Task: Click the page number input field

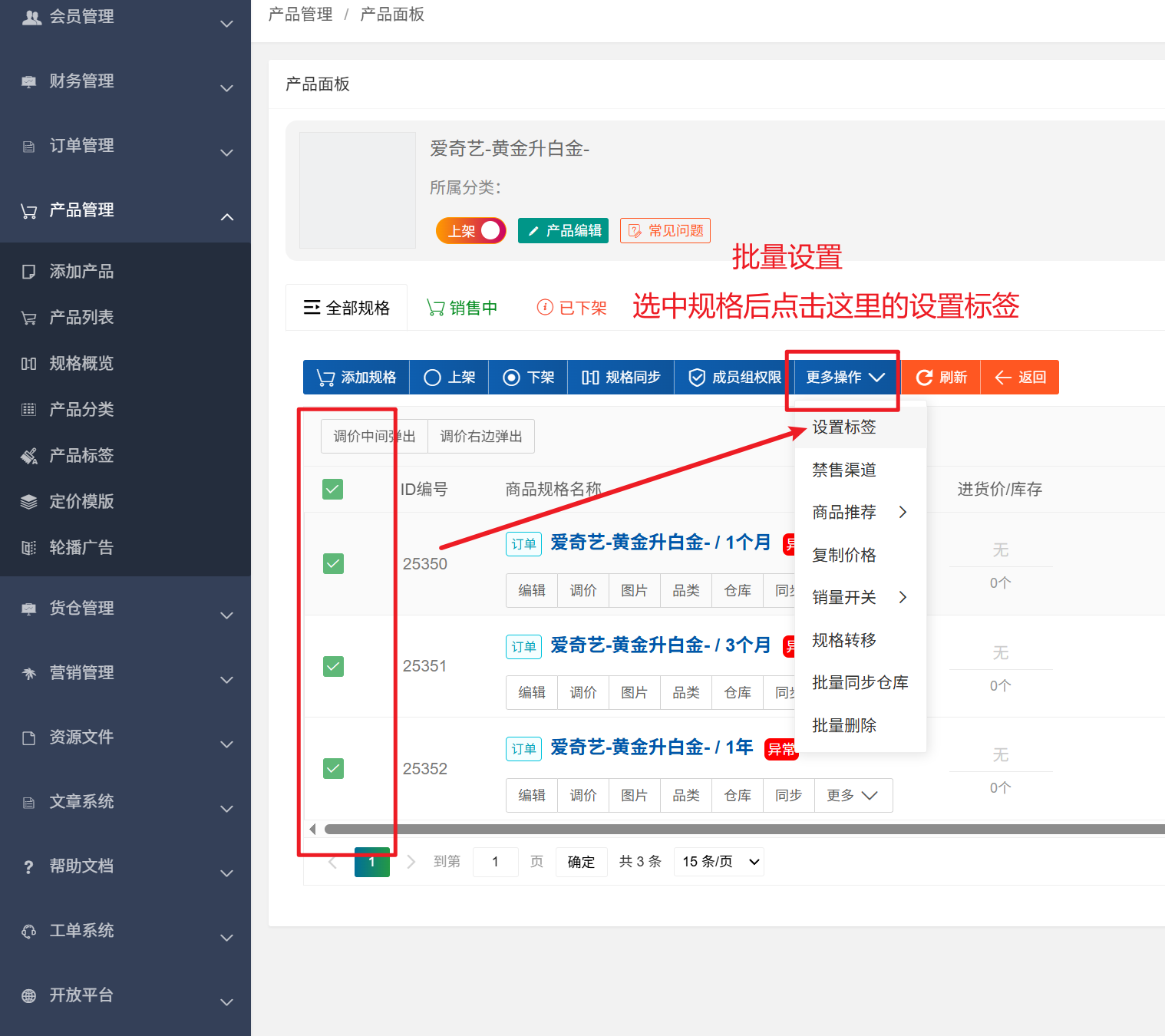Action: [x=495, y=862]
